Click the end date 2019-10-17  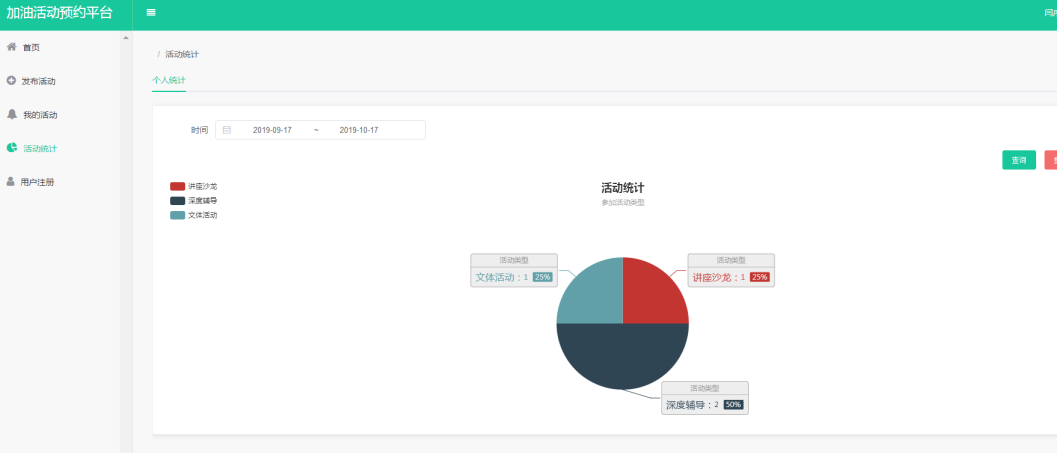click(359, 130)
